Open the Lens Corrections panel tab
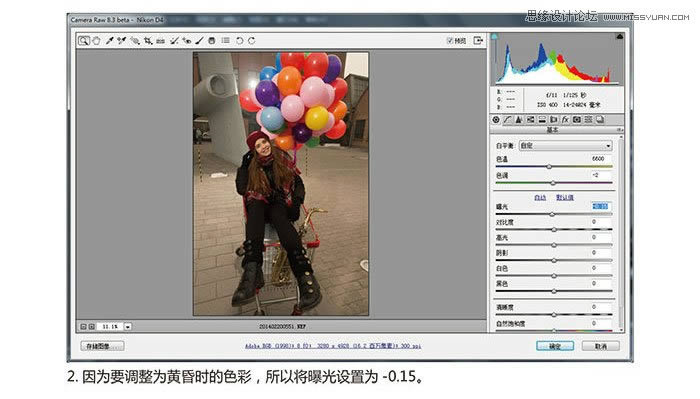The width and height of the screenshot is (700, 399). [x=554, y=120]
